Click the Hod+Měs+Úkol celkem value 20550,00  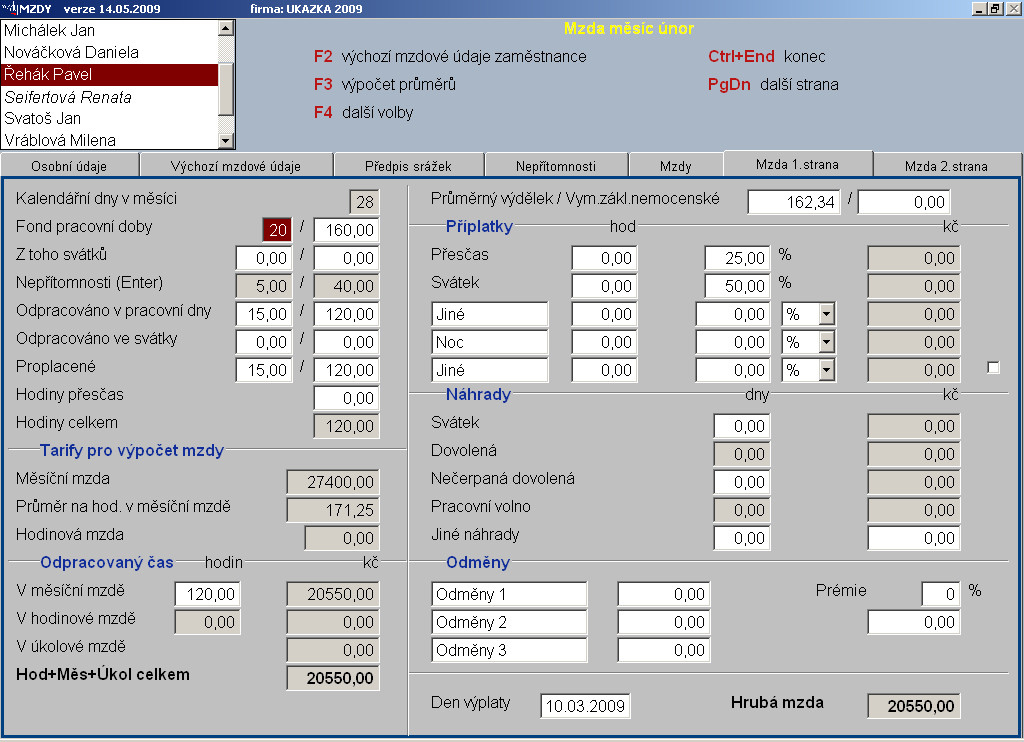pos(333,678)
